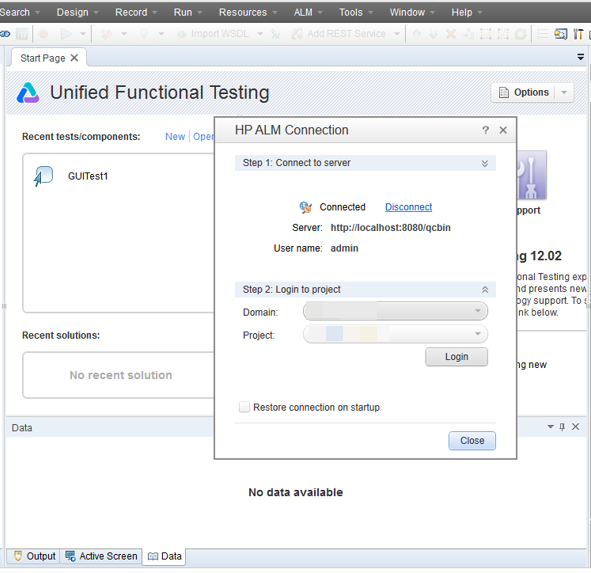Click the Unified Functional Testing logo
This screenshot has width=591, height=573.
click(x=28, y=93)
